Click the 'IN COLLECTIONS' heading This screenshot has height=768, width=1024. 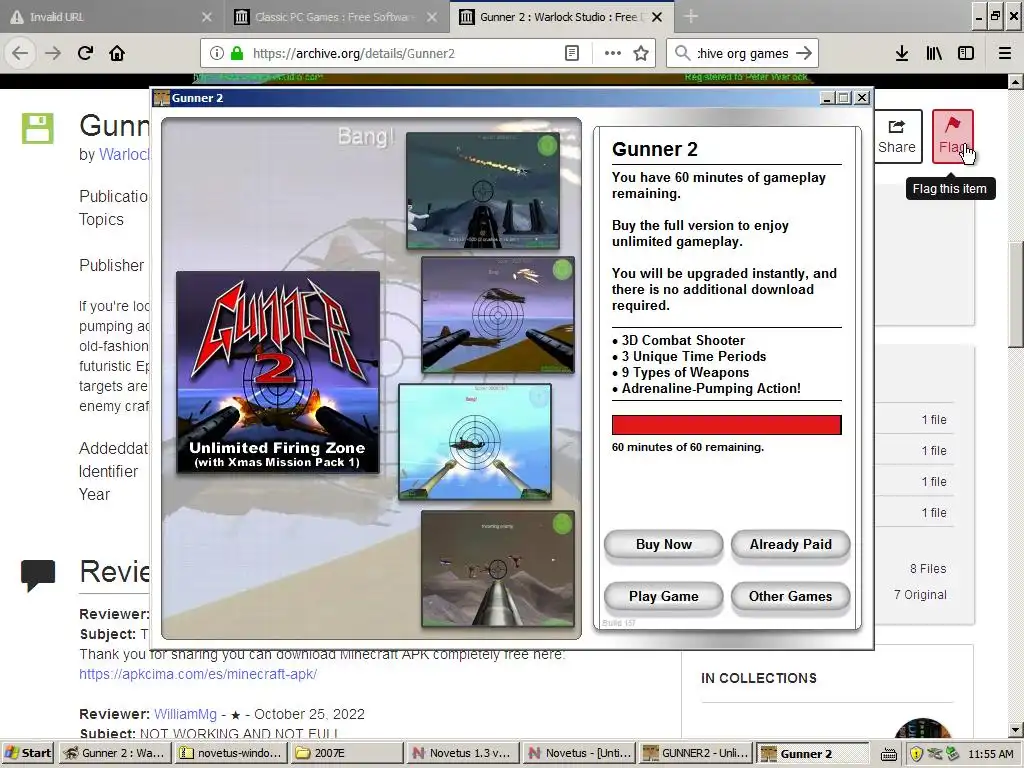759,679
